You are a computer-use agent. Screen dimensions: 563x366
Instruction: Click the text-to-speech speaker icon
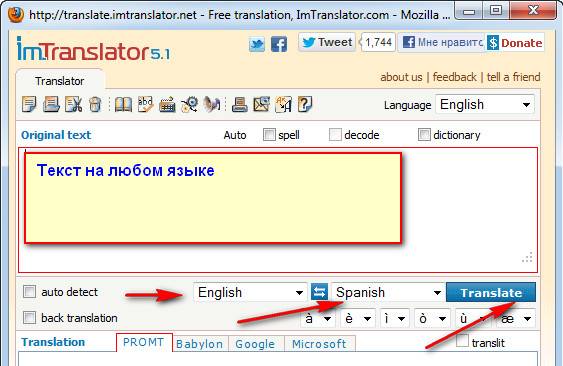point(212,105)
